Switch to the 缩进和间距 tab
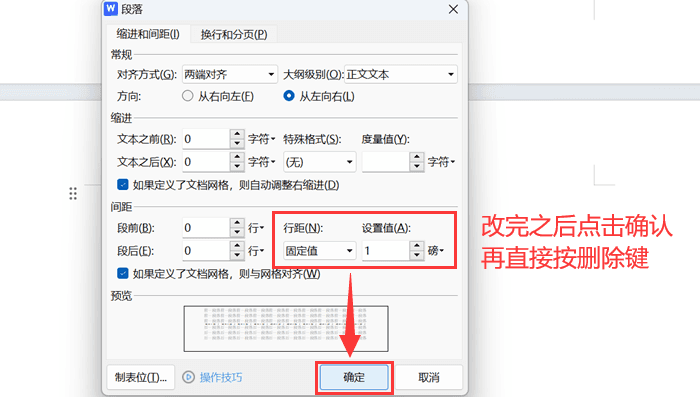 pos(148,34)
